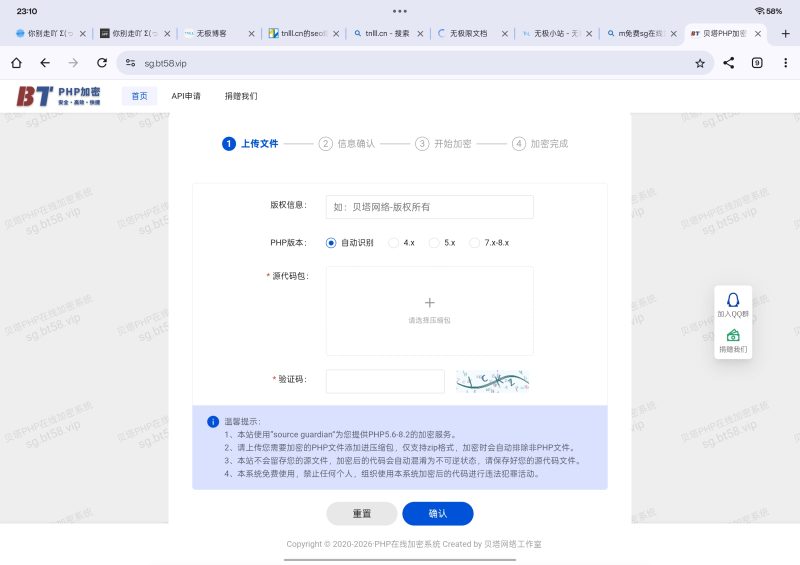The width and height of the screenshot is (800, 565).
Task: Tap the browser home icon
Action: tap(16, 63)
